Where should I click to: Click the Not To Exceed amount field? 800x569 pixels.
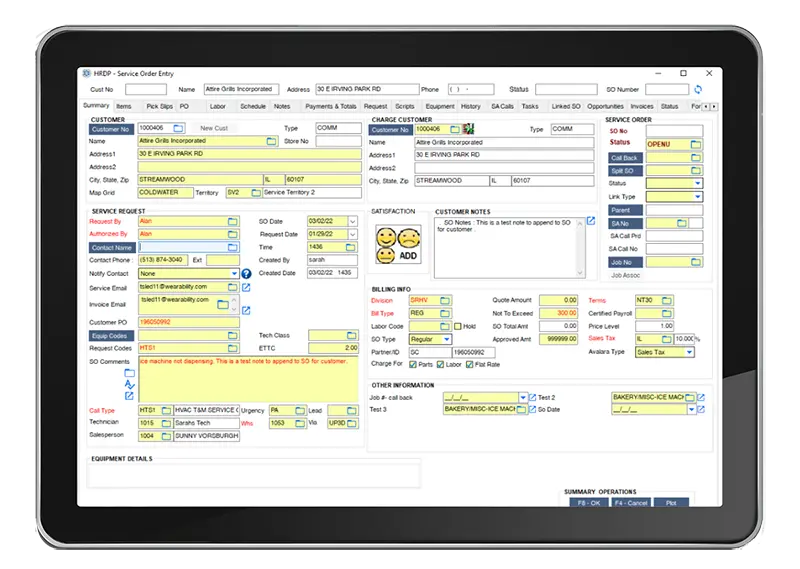point(559,313)
